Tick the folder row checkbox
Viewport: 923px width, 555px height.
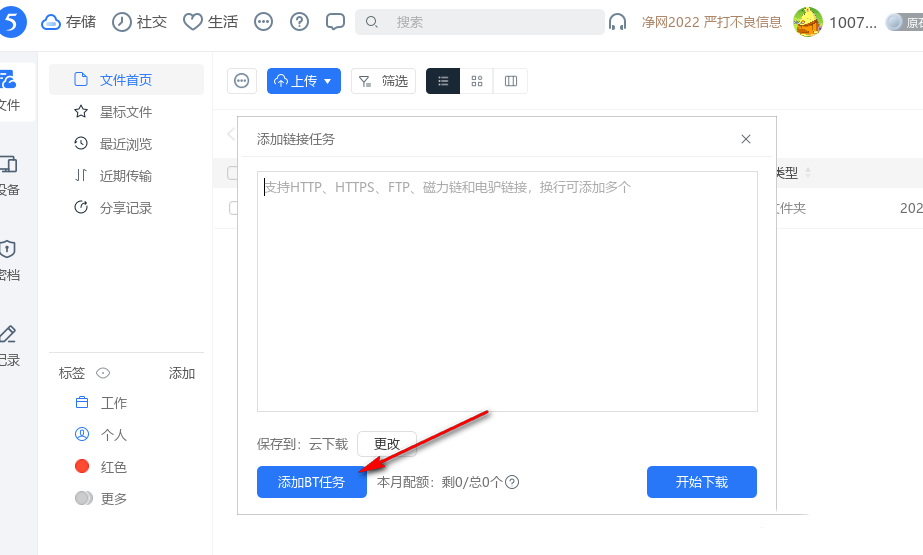click(234, 208)
